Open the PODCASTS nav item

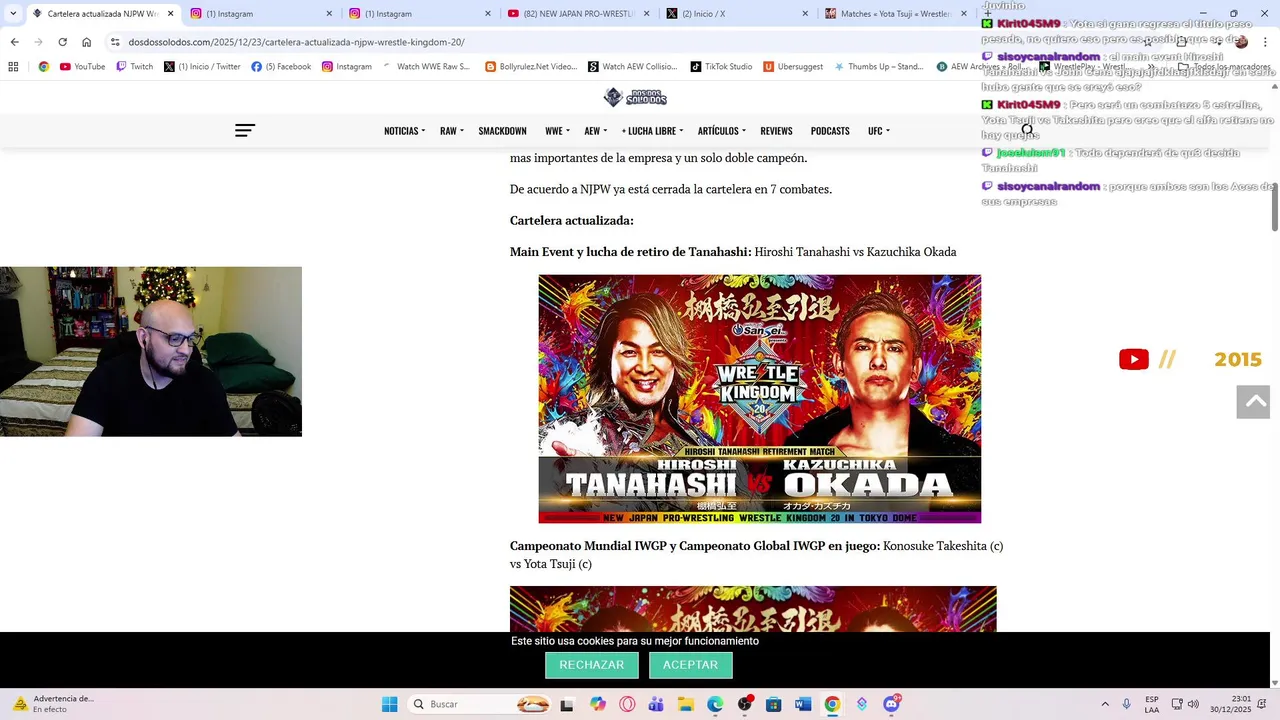coord(830,131)
